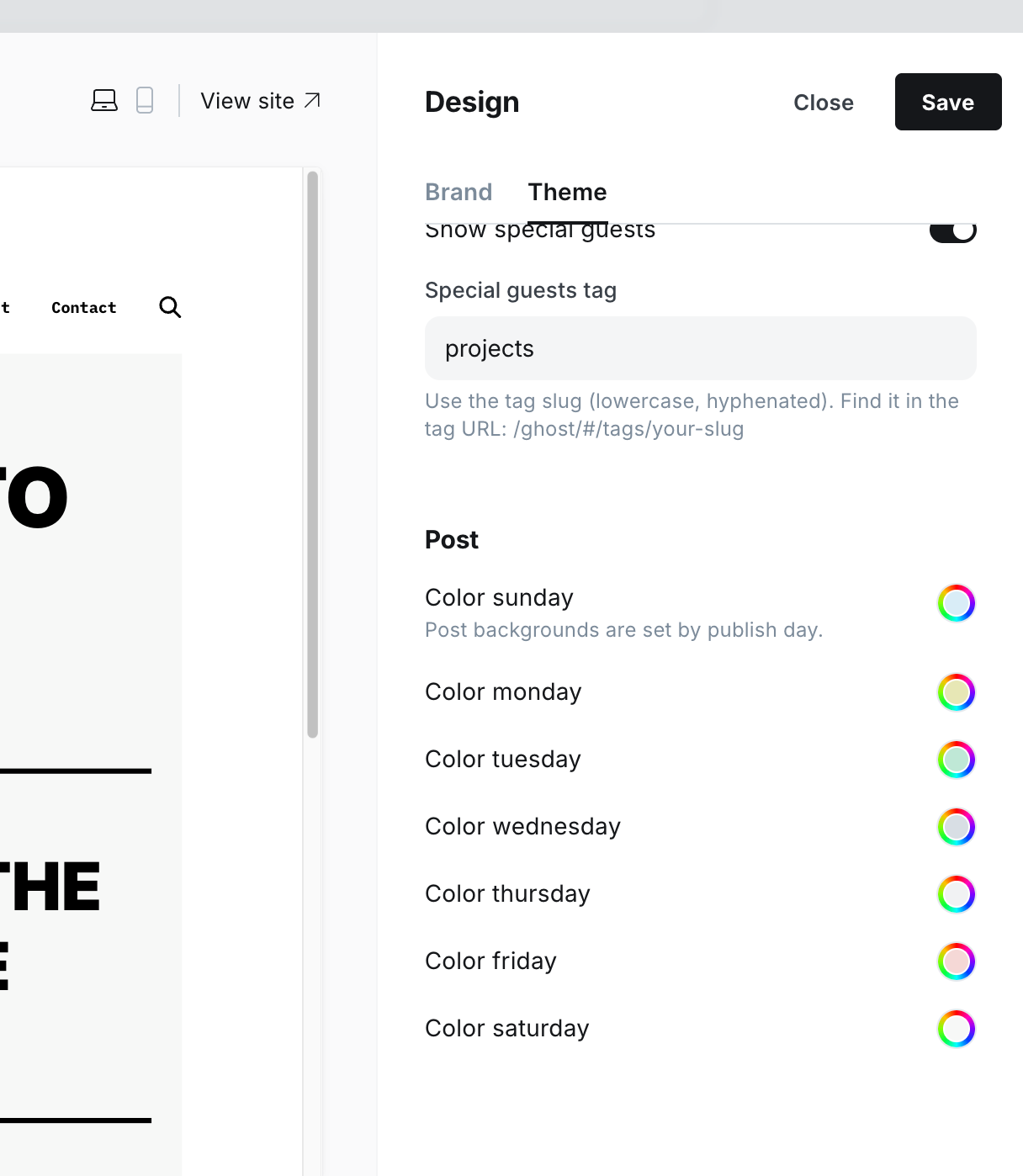Open Color monday color picker

[956, 692]
